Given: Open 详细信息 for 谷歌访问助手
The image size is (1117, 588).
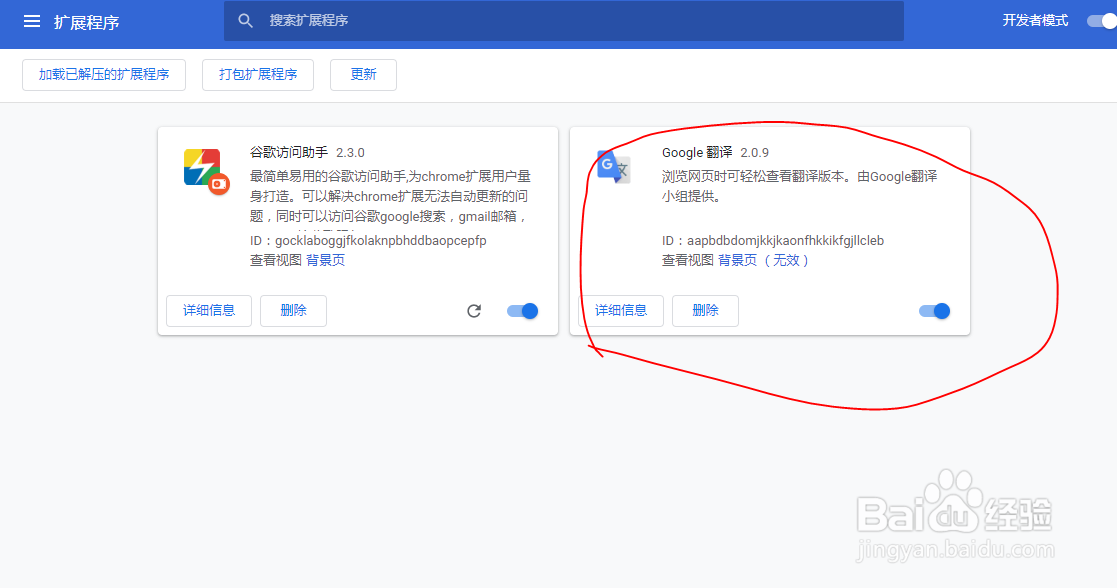Looking at the screenshot, I should click(209, 311).
